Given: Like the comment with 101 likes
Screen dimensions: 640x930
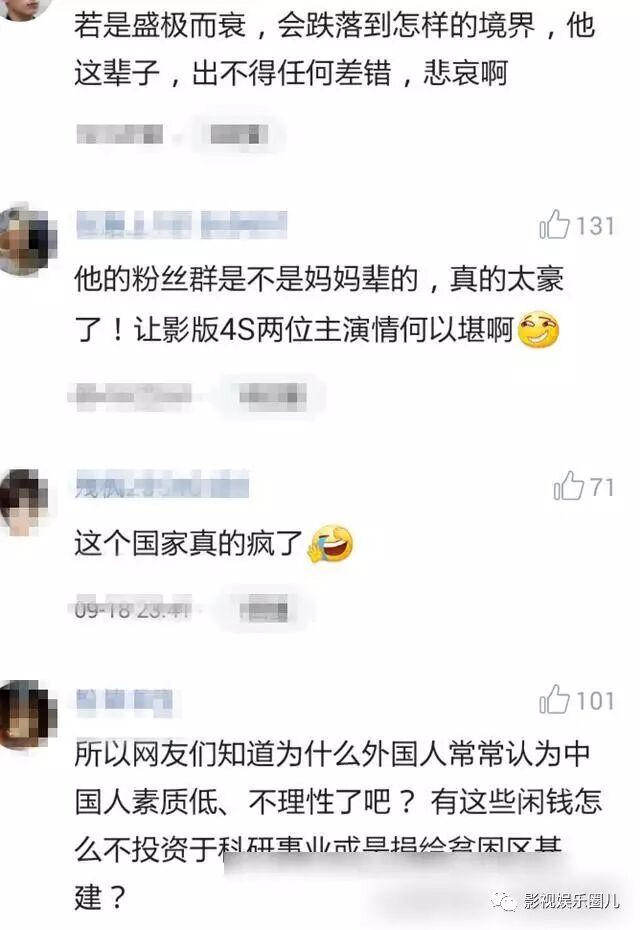Looking at the screenshot, I should pyautogui.click(x=555, y=699).
